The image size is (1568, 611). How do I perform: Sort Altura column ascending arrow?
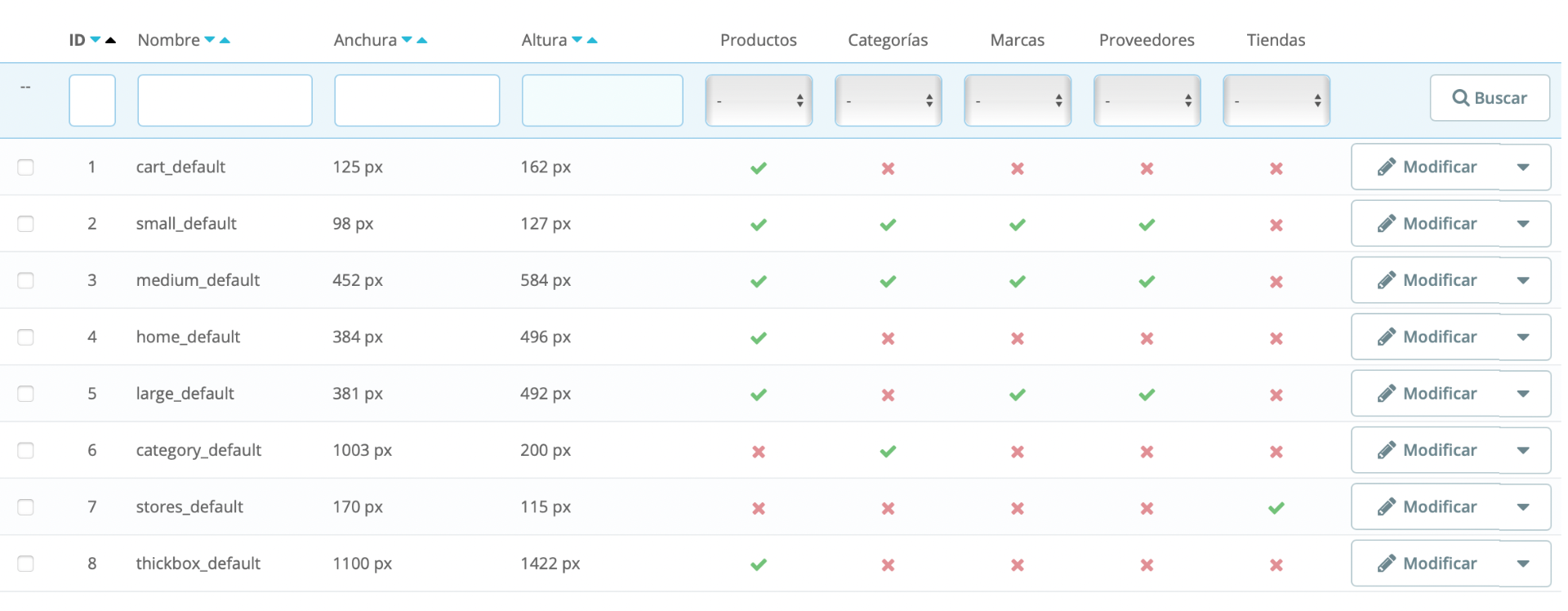click(593, 40)
